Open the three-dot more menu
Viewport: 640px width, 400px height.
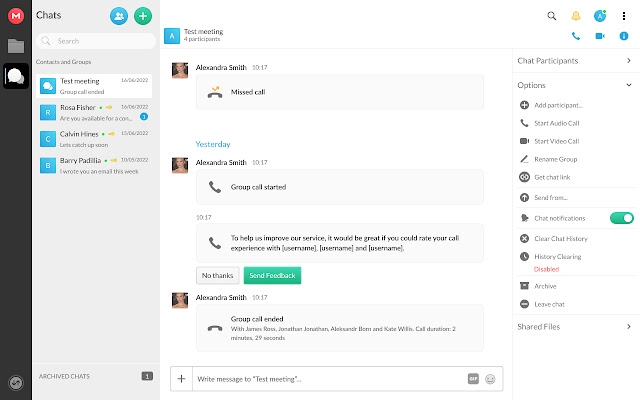point(624,16)
